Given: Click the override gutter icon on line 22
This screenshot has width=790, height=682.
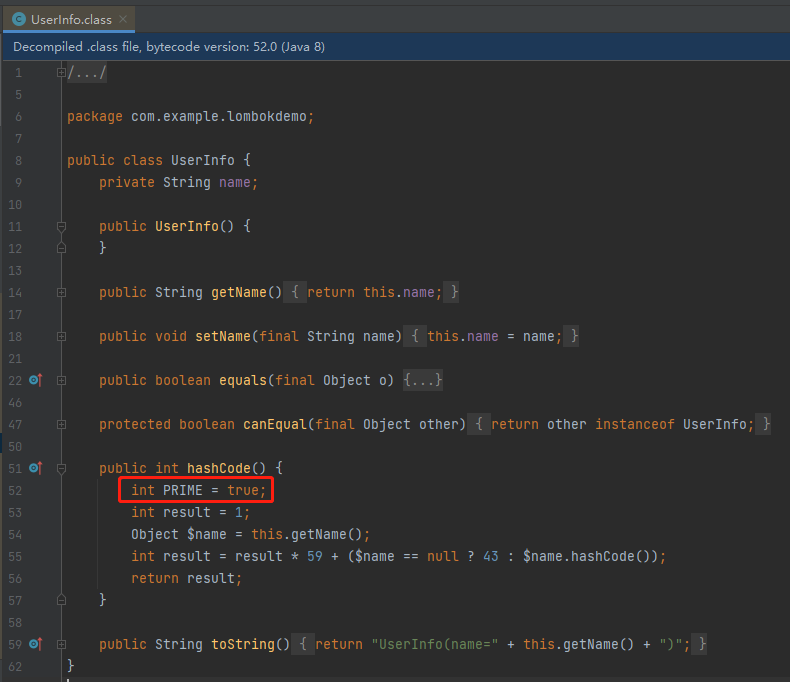Looking at the screenshot, I should click(x=35, y=380).
